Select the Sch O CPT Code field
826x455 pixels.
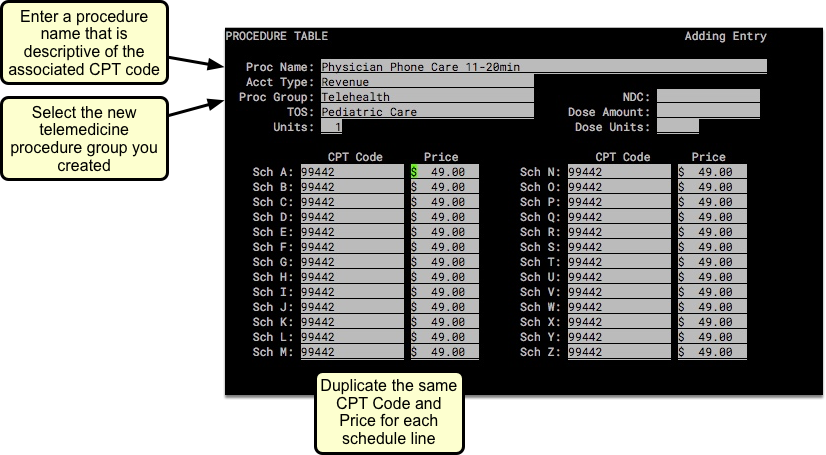click(619, 186)
